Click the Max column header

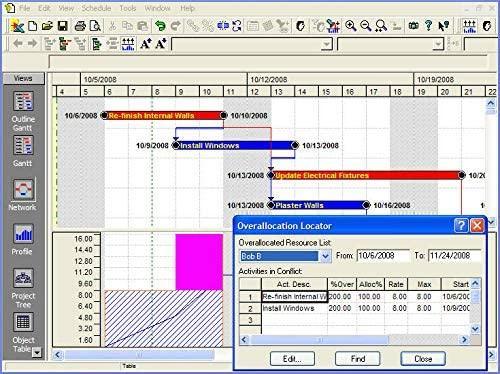(x=424, y=284)
